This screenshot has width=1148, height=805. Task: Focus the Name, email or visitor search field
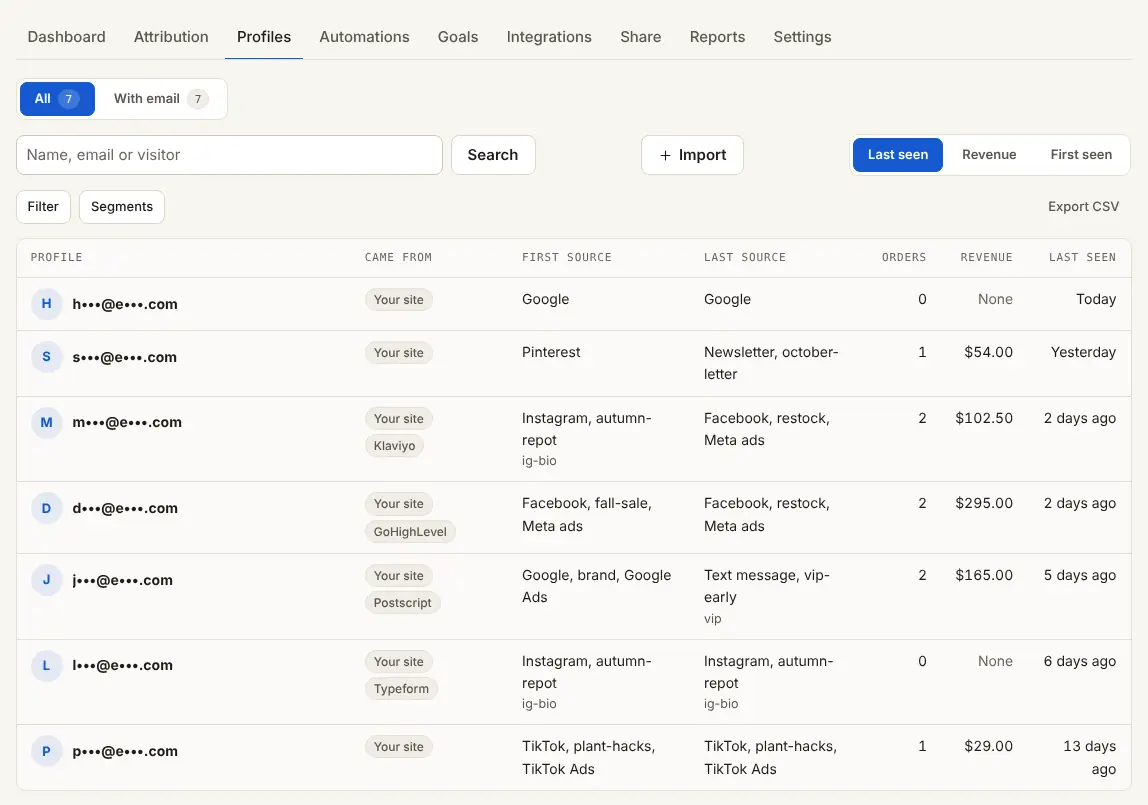tap(229, 154)
